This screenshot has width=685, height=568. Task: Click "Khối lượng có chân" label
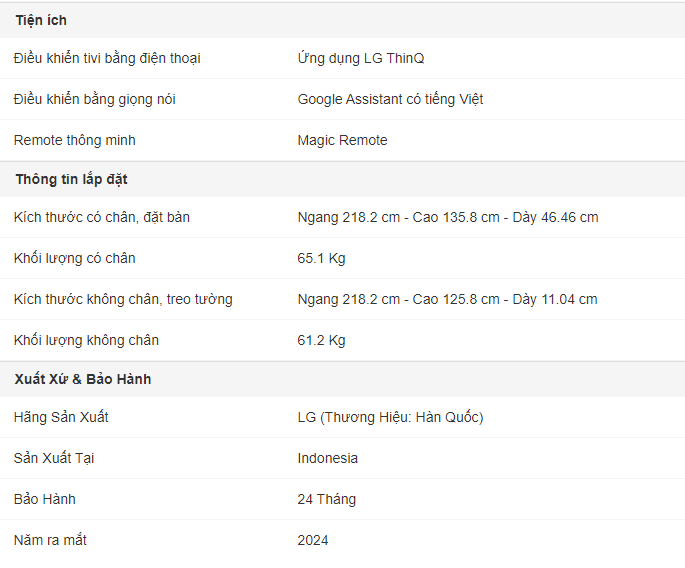[x=75, y=258]
